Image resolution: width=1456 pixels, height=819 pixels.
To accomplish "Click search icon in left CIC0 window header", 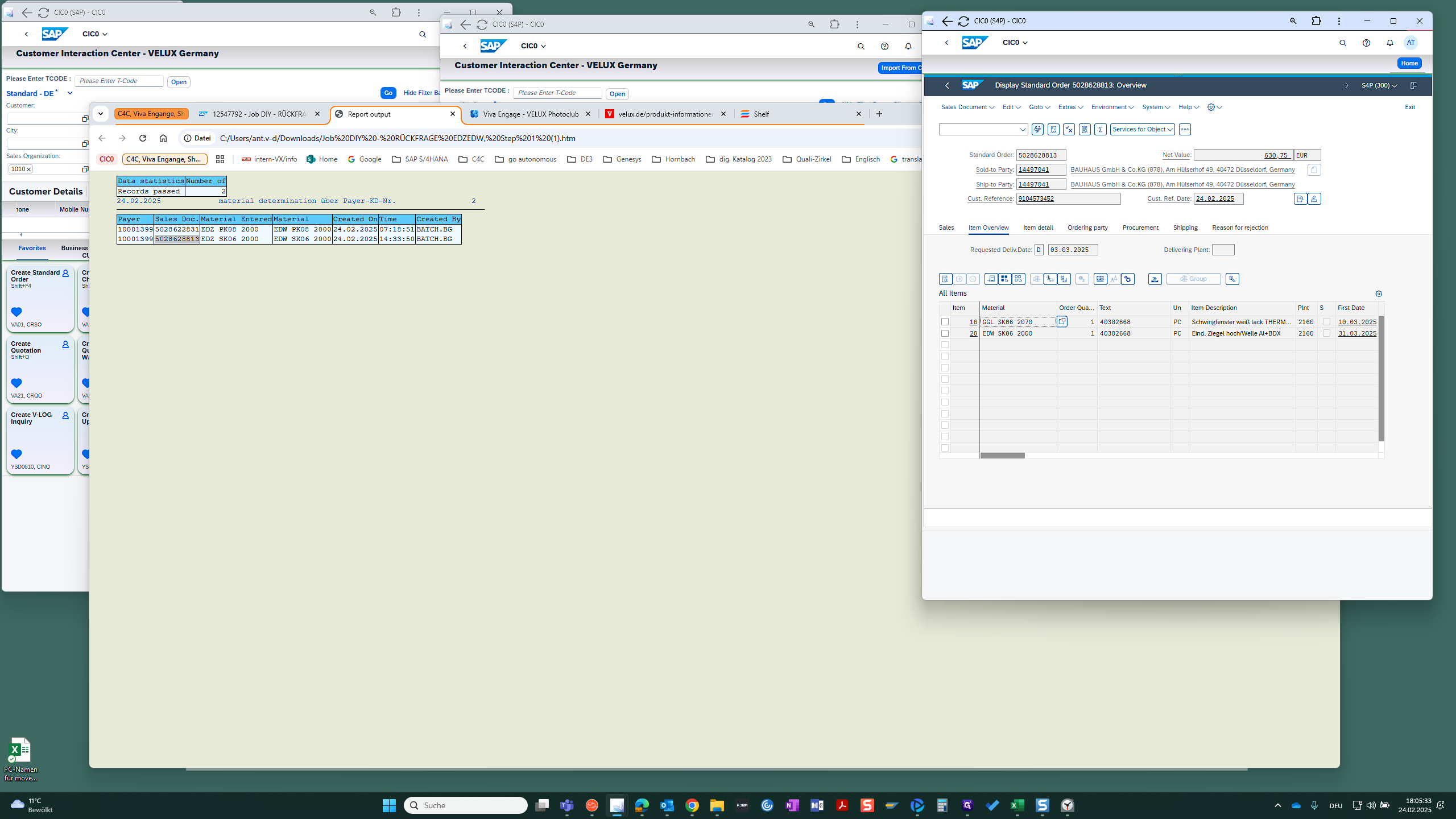I will [423, 35].
